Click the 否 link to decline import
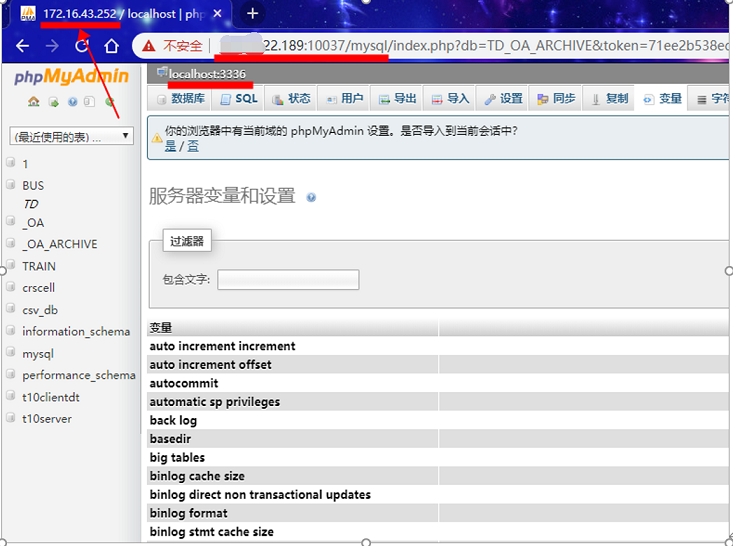 pos(193,146)
